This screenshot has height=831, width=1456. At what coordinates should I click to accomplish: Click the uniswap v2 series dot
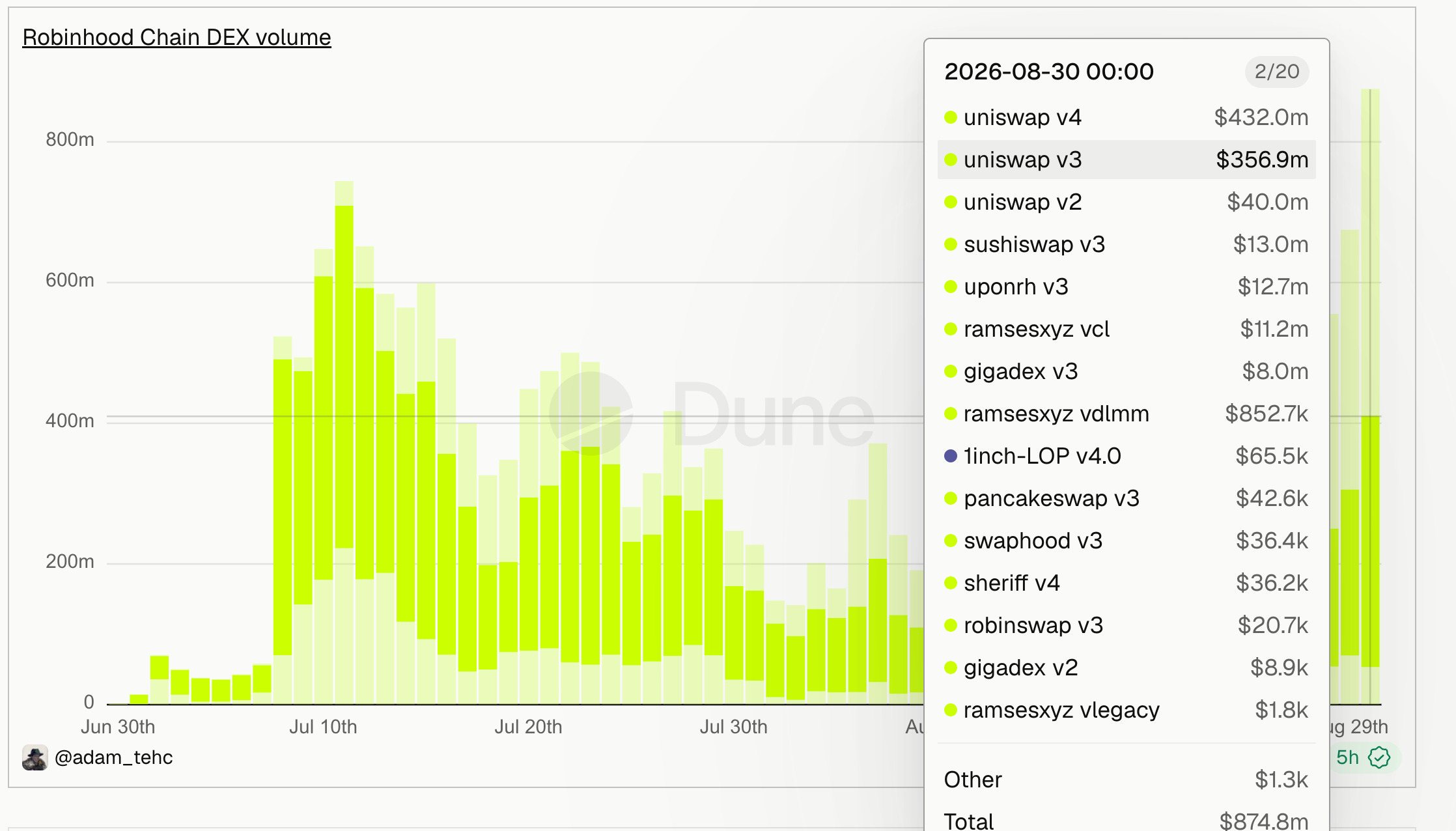[951, 202]
